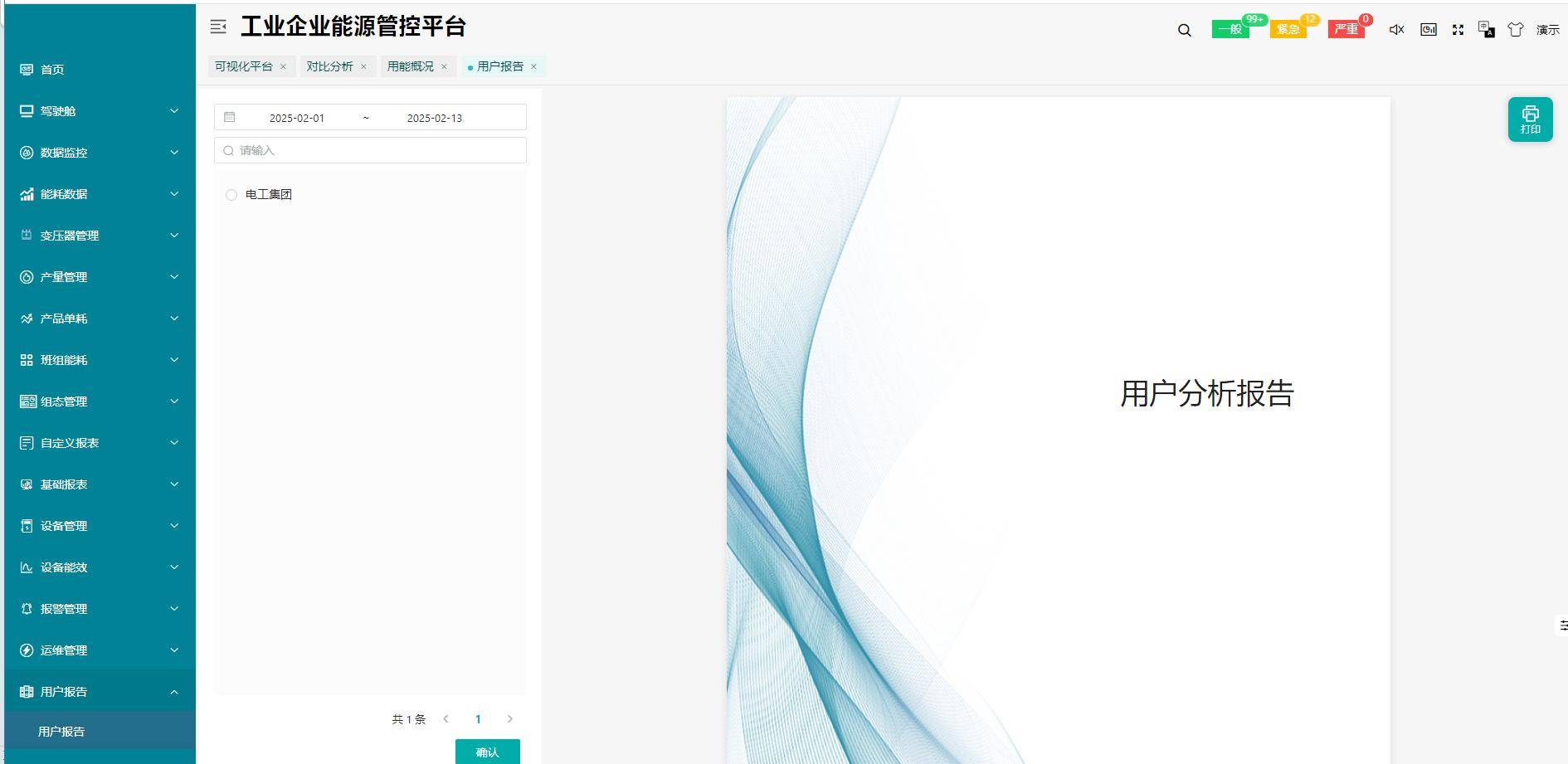Click the yellow 紧急 alarm badge
This screenshot has width=1568, height=764.
pyautogui.click(x=1288, y=29)
